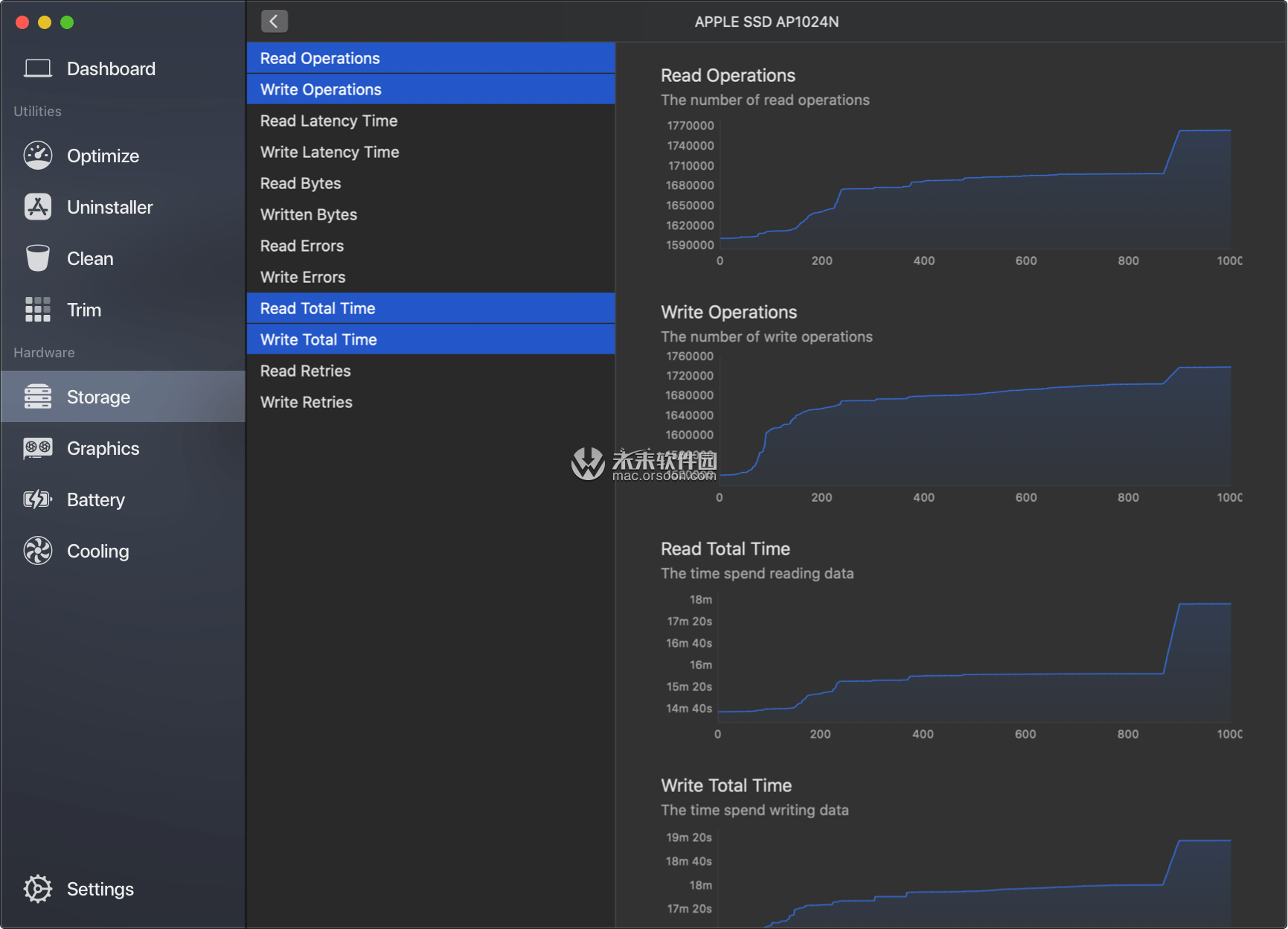Select the Graphics hardware label
This screenshot has width=1288, height=929.
103,448
